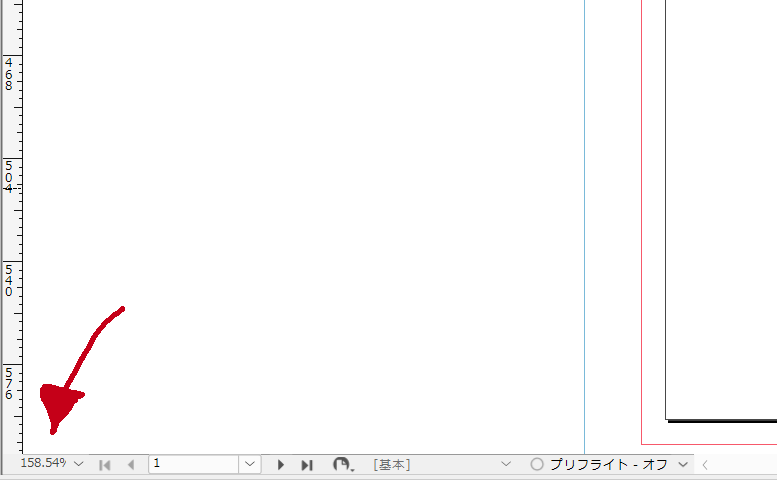Go to the previous page
Screen dimensions: 777x480
point(131,465)
